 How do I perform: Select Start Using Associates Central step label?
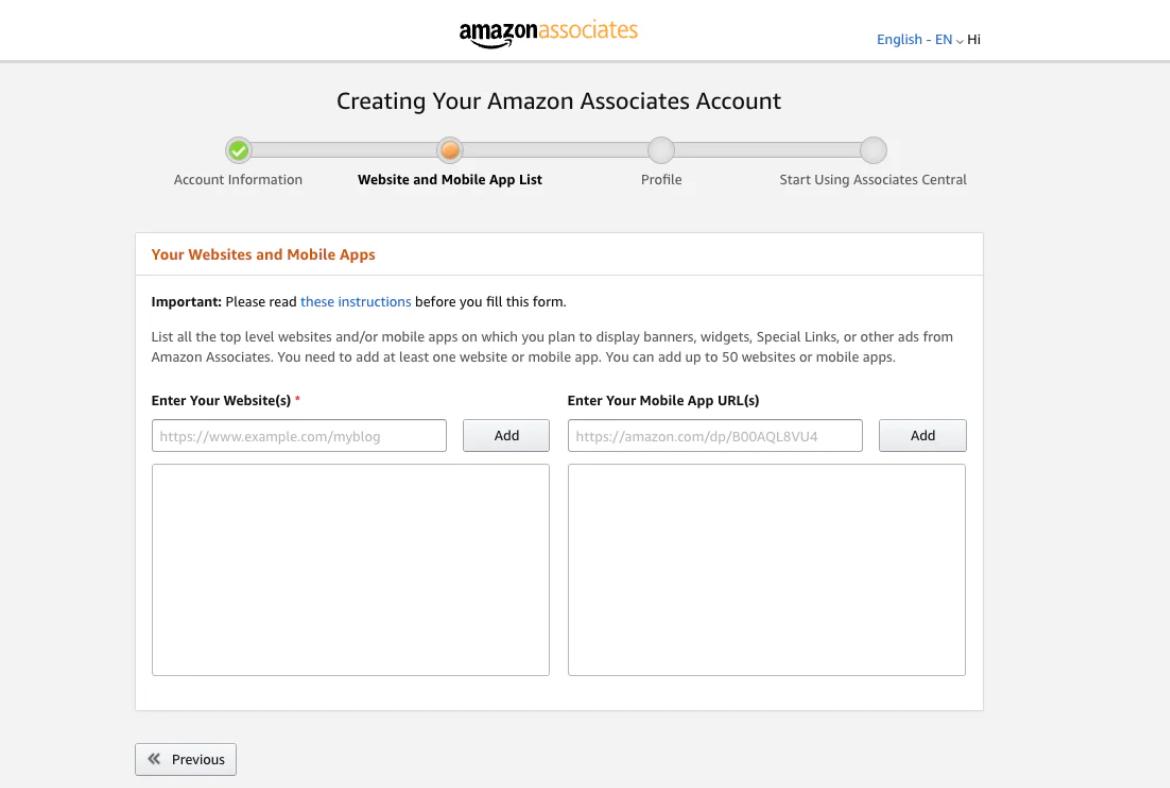(x=873, y=180)
